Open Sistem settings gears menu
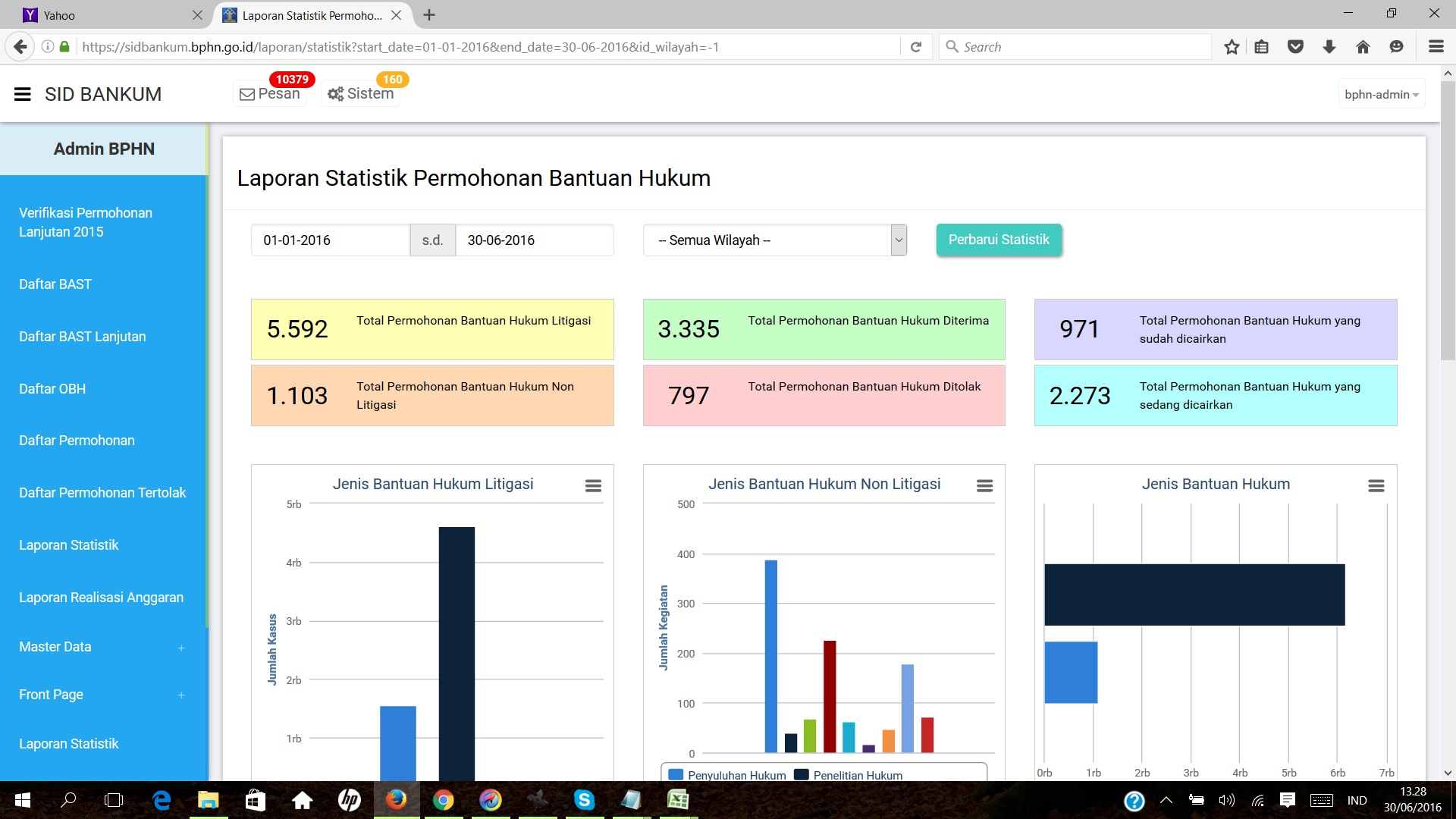 [360, 94]
